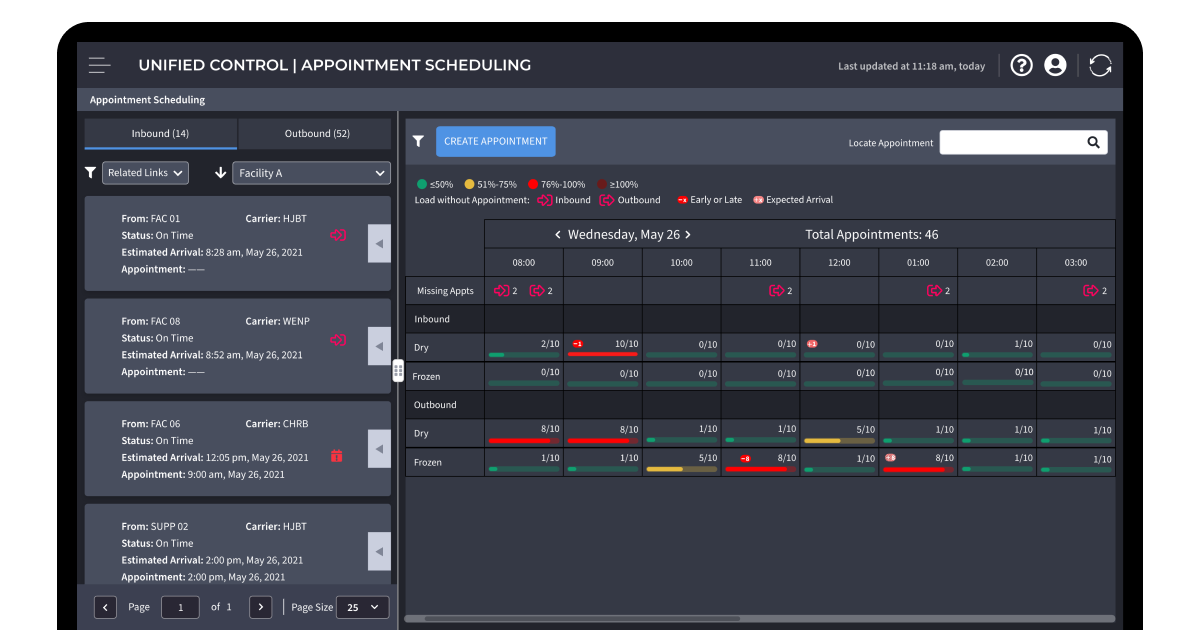
Task: Click the gift icon on FAC 06 card
Action: 336,456
